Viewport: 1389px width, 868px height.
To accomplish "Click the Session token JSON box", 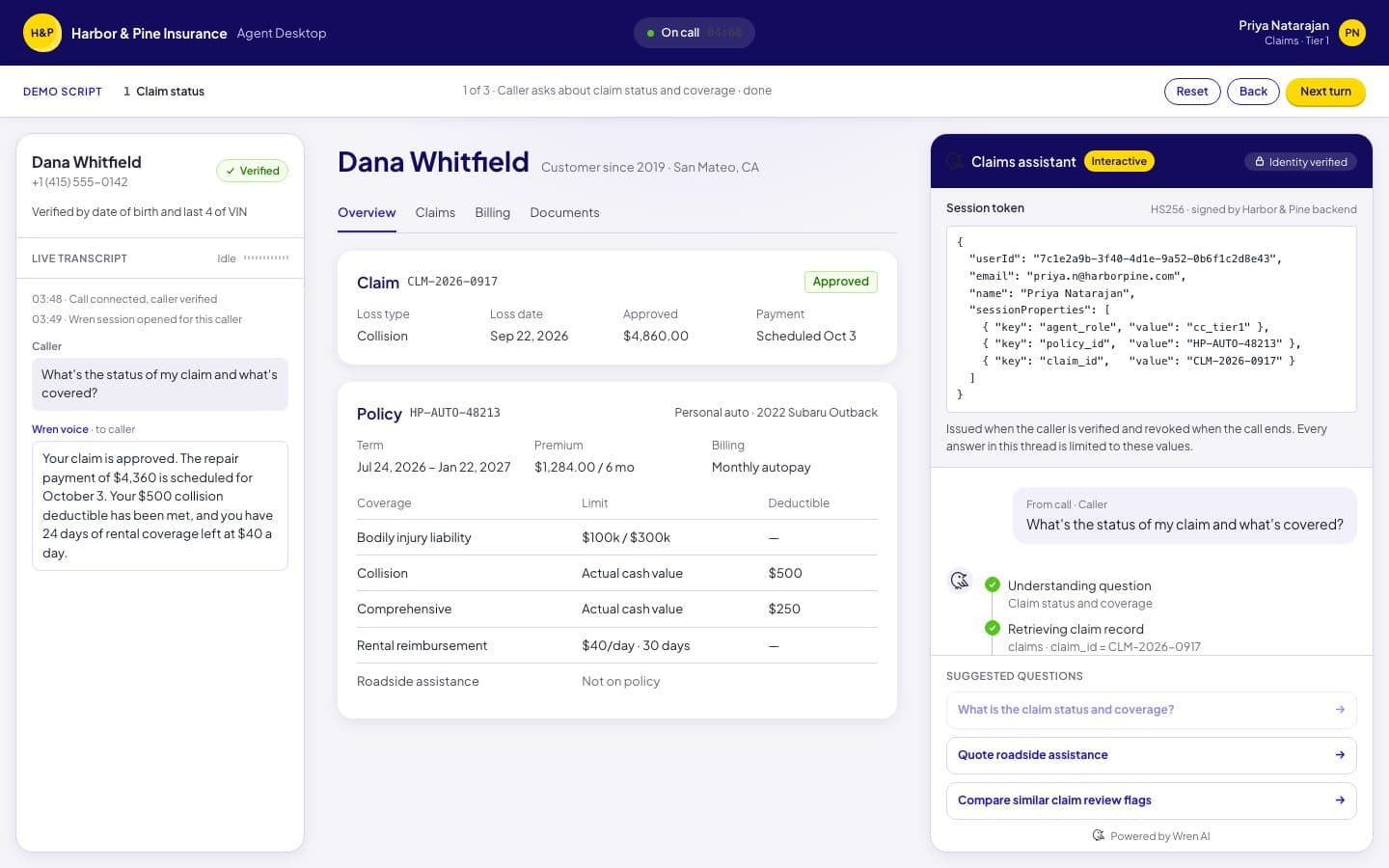I will coord(1152,319).
